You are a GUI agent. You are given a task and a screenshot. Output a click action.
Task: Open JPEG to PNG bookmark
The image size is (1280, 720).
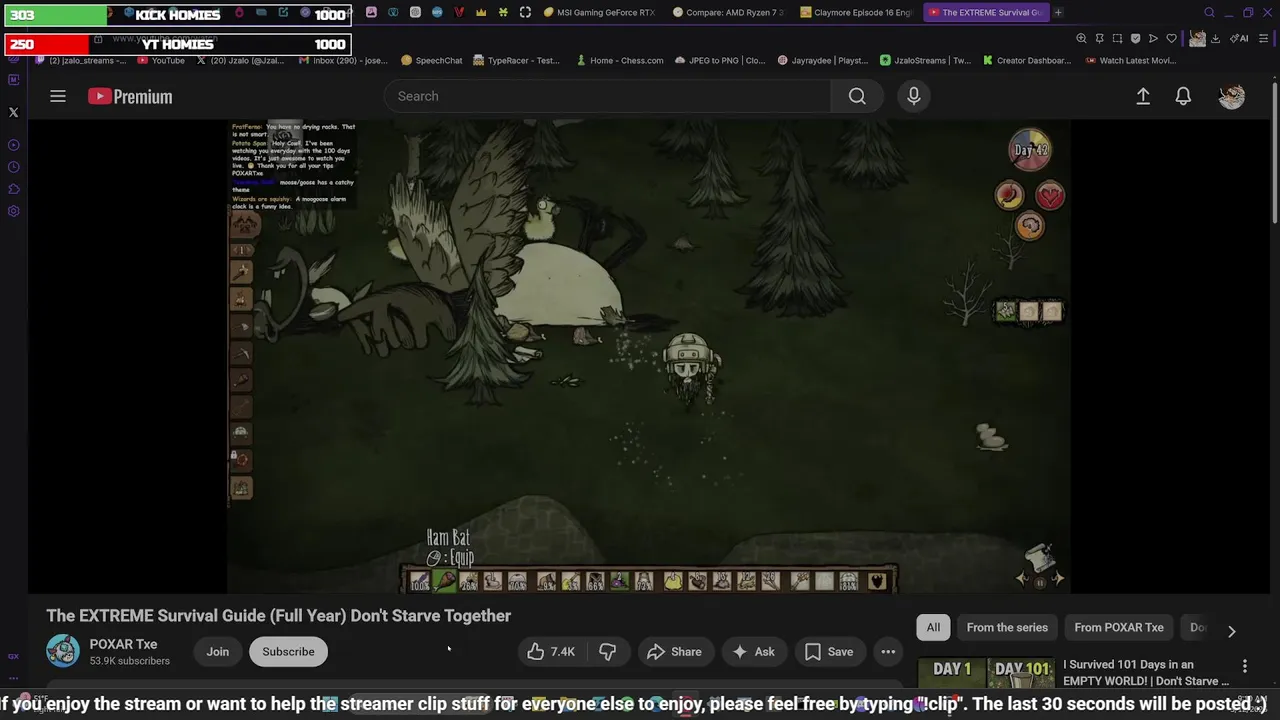coord(719,60)
